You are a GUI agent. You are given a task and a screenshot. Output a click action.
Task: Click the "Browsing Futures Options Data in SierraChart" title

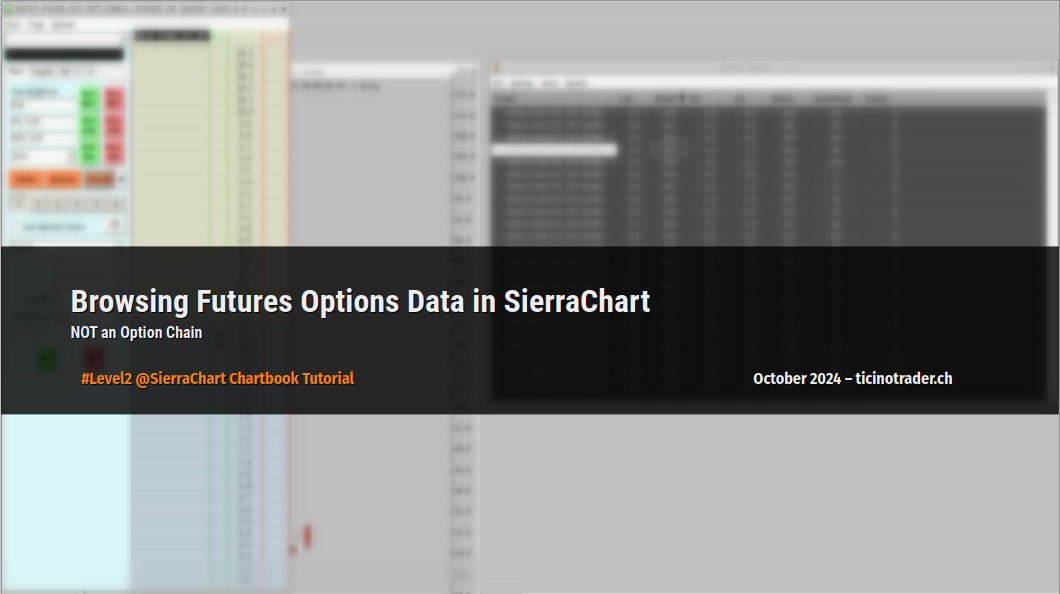tap(360, 302)
